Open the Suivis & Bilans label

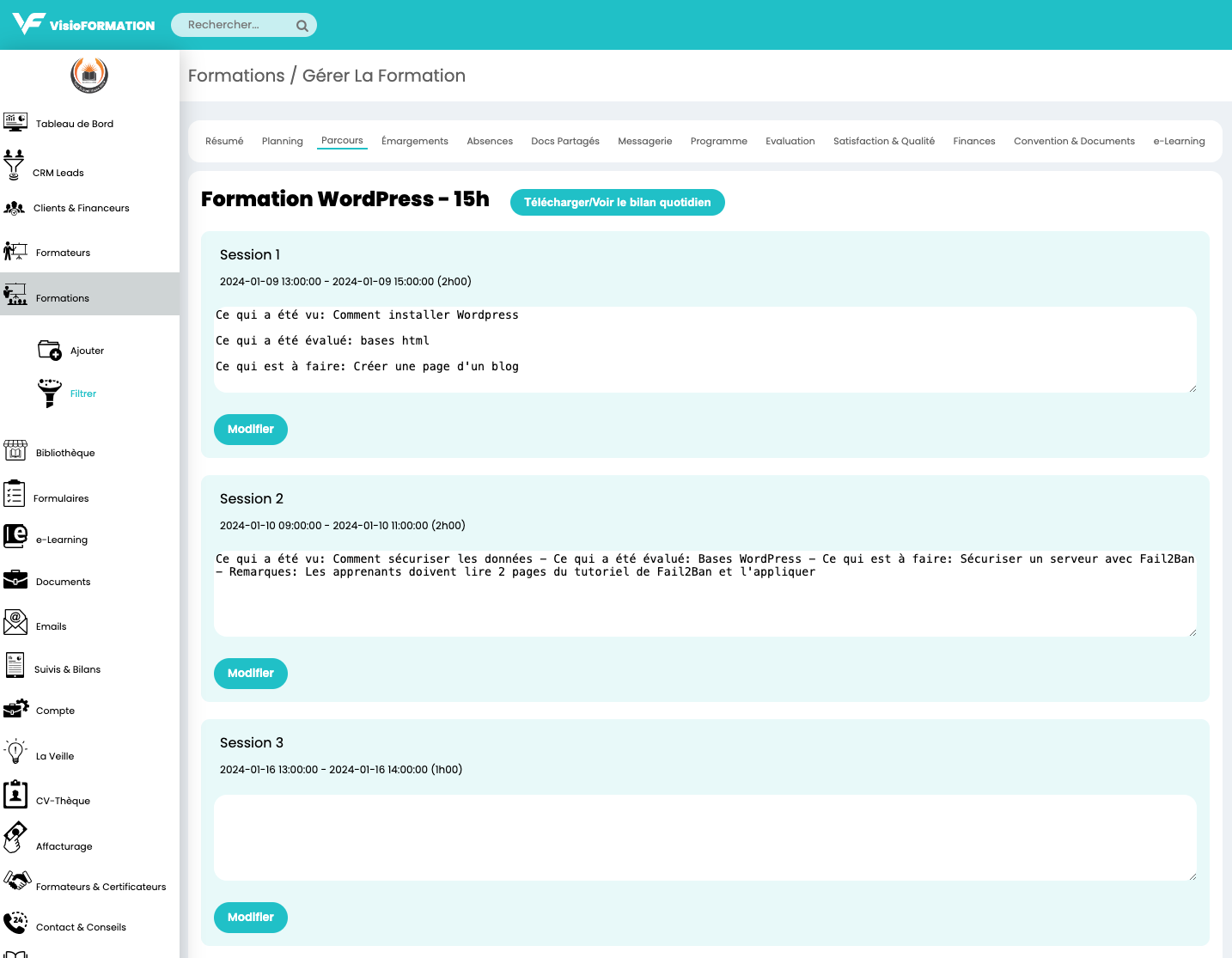click(x=67, y=669)
